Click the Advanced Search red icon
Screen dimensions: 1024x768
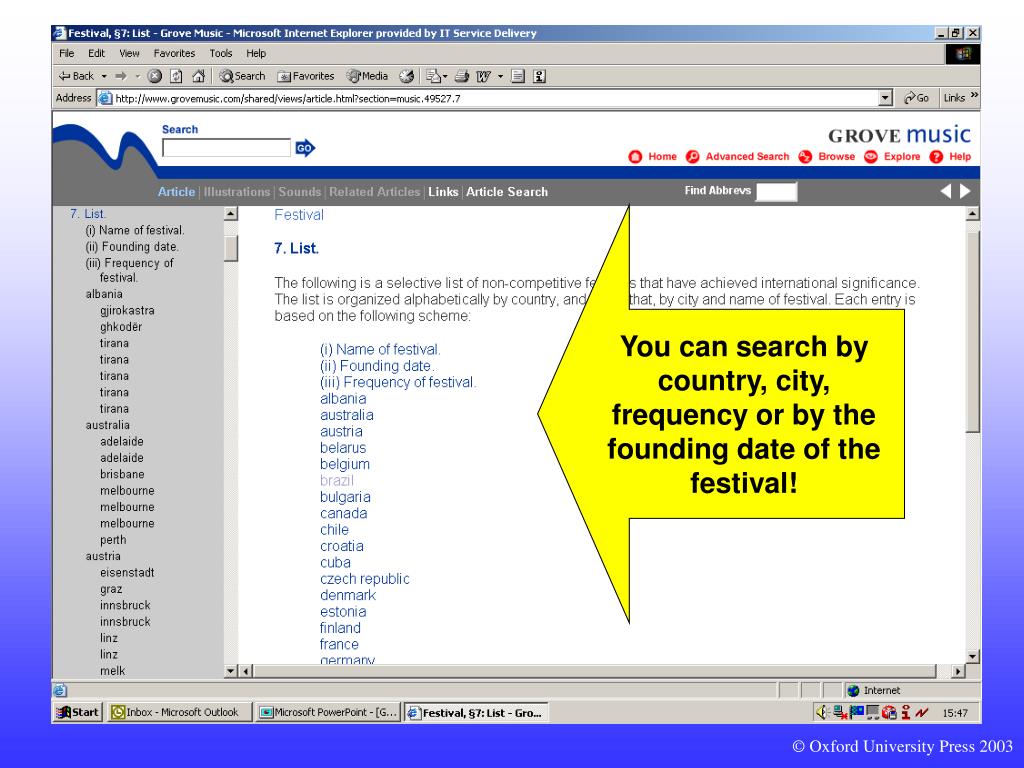[x=693, y=157]
